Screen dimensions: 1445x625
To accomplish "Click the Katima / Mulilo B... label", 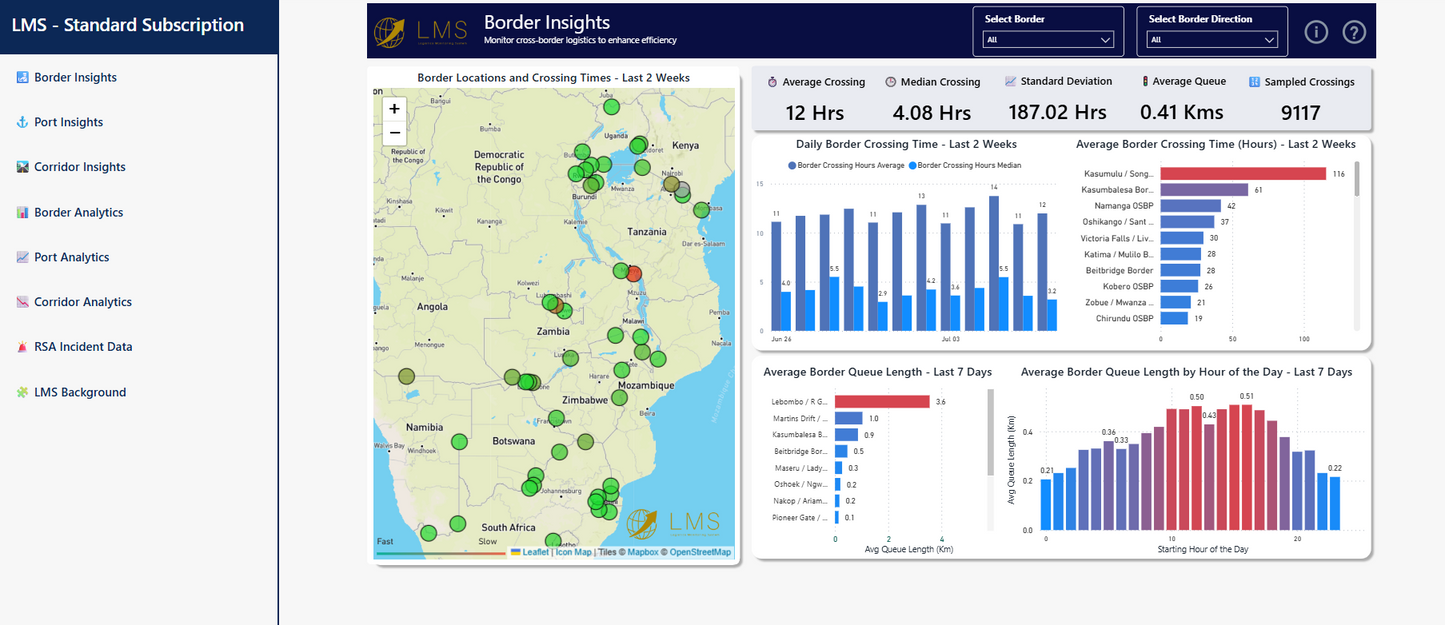I will 1119,254.
